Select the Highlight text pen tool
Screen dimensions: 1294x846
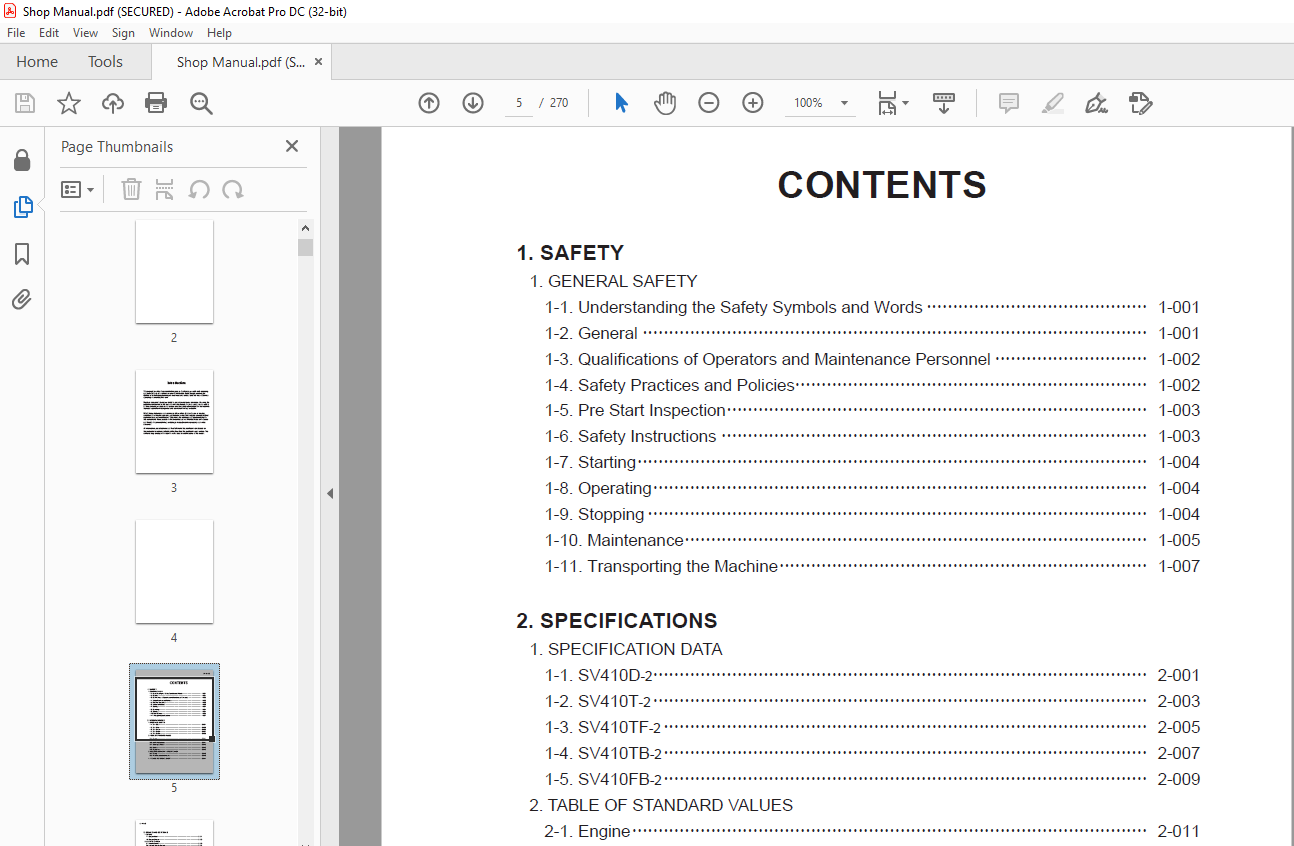[1052, 103]
